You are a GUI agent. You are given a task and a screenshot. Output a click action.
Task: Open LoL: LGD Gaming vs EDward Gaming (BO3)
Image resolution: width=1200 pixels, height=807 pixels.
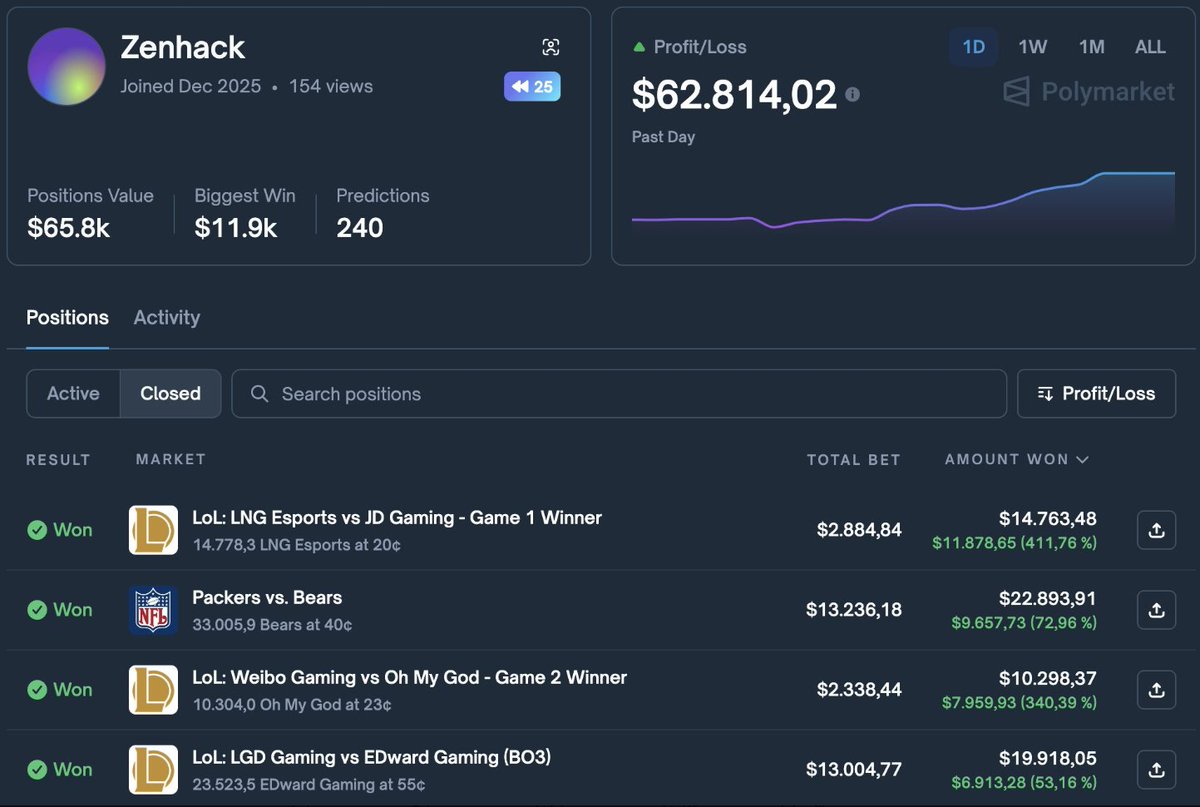click(x=372, y=757)
